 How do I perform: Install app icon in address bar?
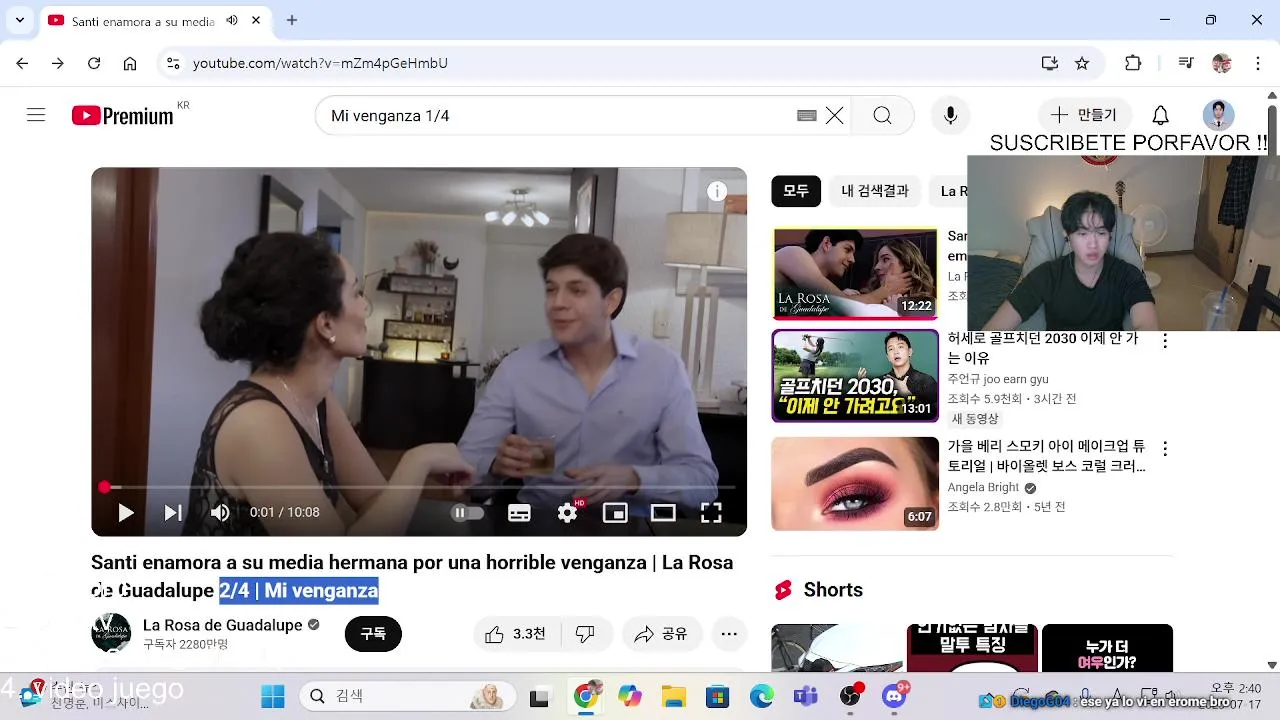pos(1049,63)
